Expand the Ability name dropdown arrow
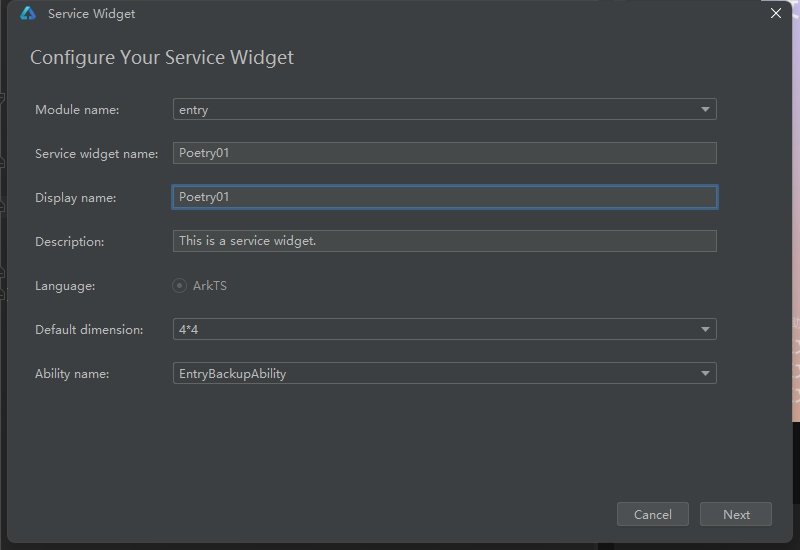The image size is (800, 550). pos(705,374)
